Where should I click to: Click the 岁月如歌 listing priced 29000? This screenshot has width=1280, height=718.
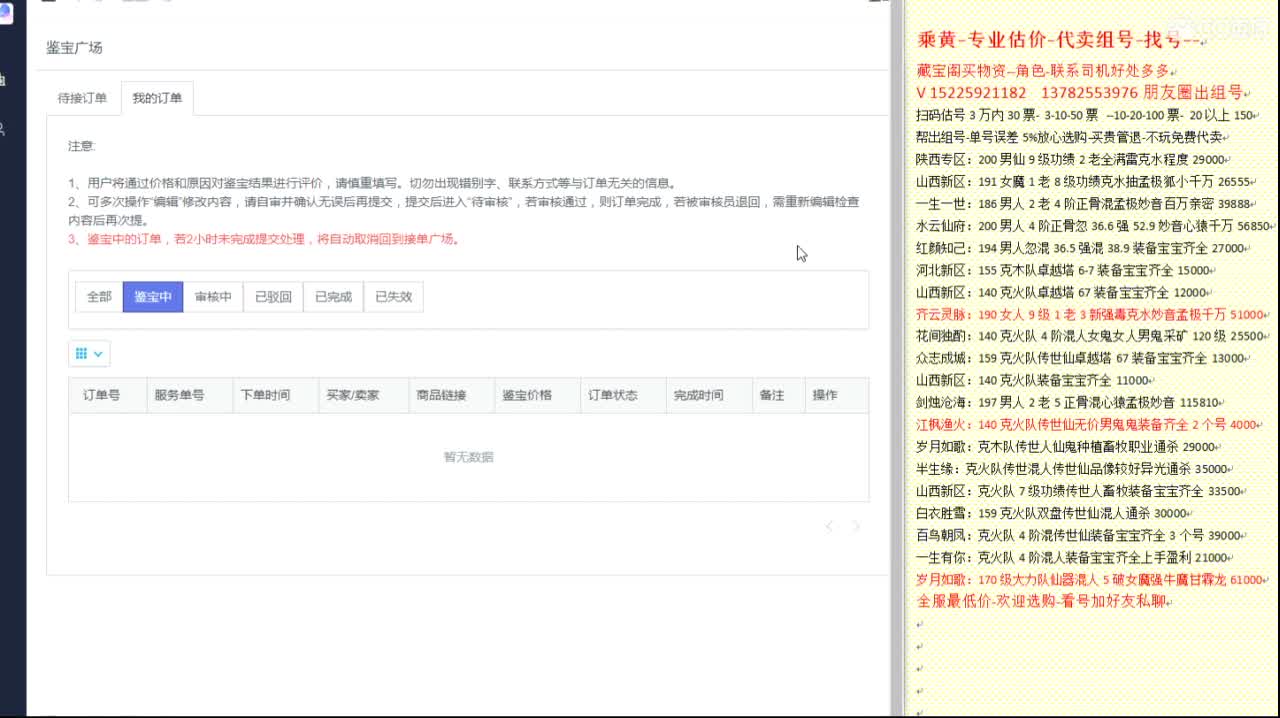[x=1070, y=447]
